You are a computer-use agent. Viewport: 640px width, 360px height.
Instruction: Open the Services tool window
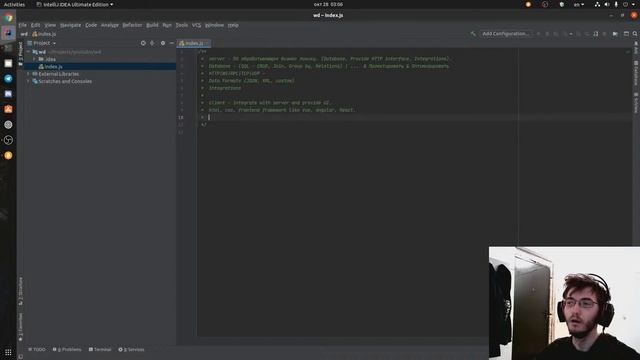(131, 349)
